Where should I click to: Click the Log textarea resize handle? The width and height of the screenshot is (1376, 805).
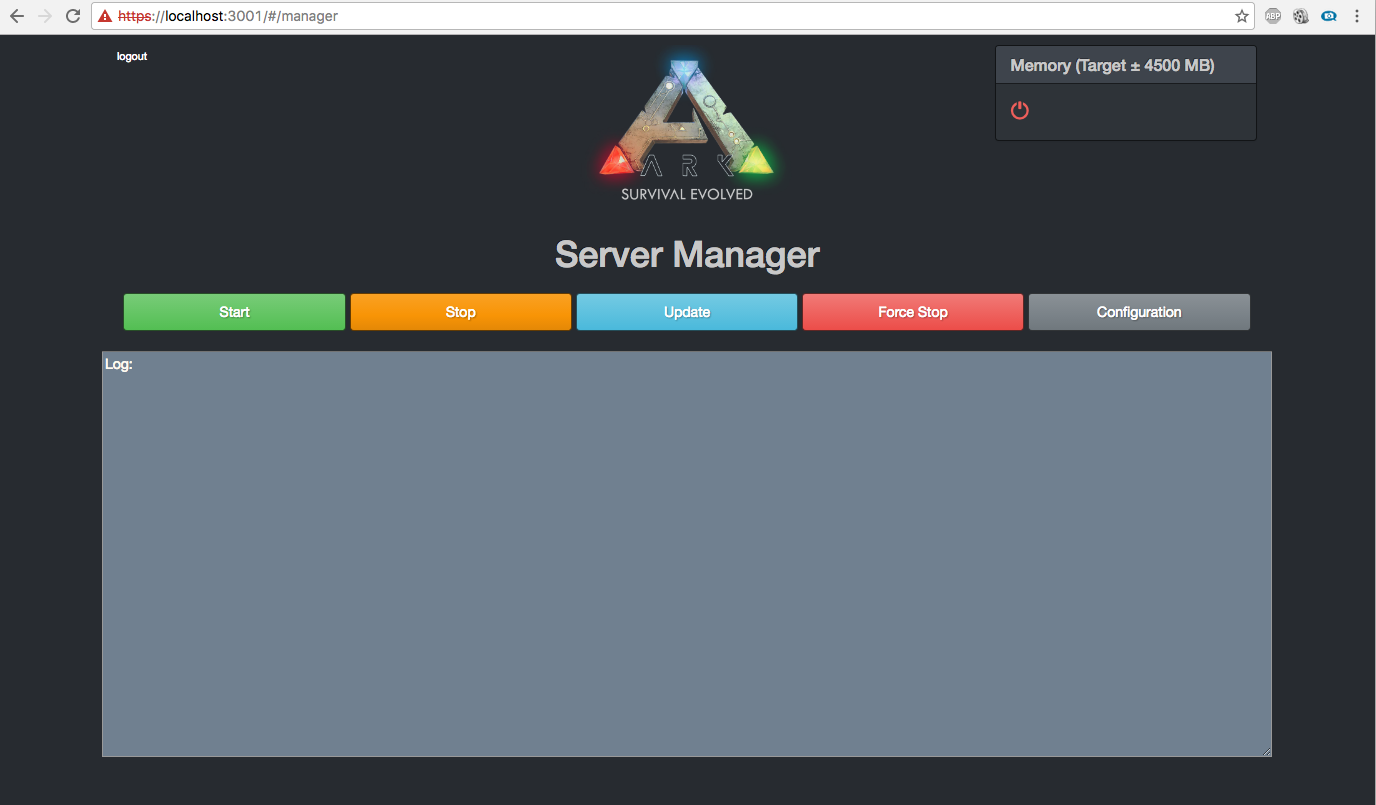click(x=1266, y=751)
